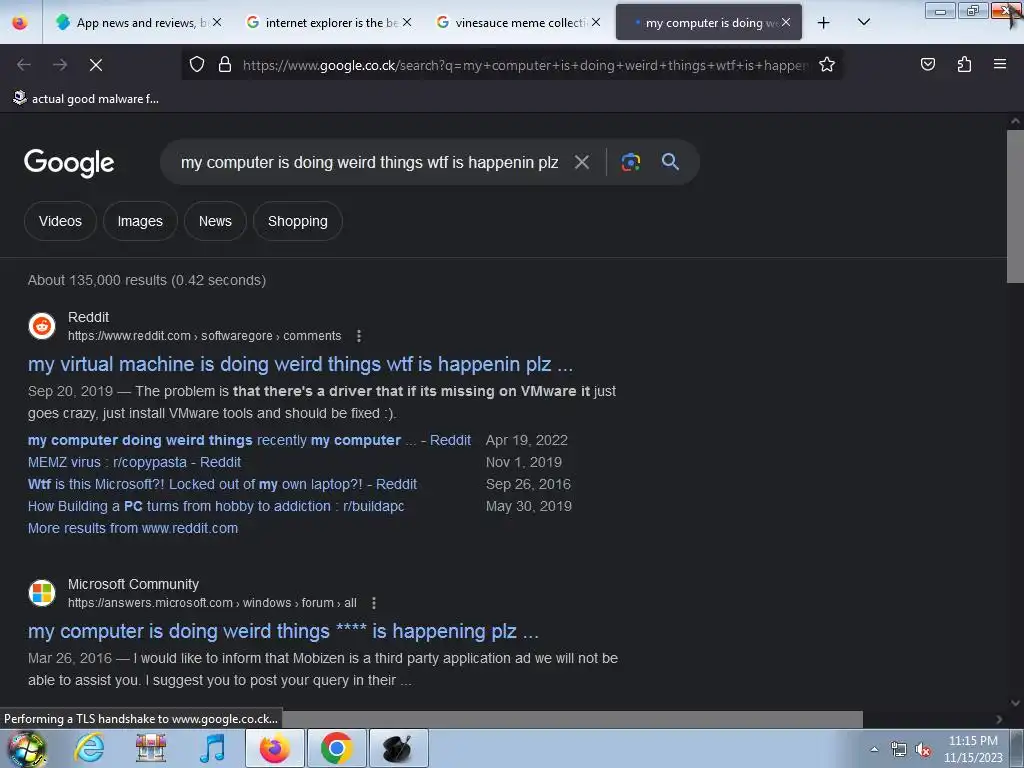
Task: Open actual good malware bookmark
Action: (86, 99)
